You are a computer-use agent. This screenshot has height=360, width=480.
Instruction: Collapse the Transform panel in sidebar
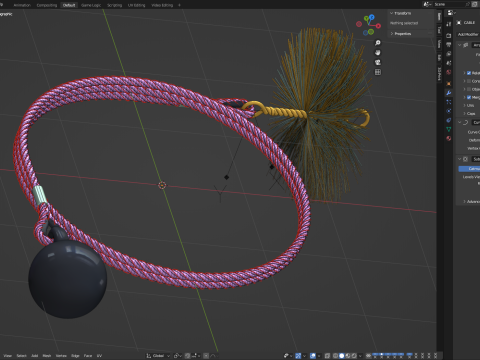point(401,13)
